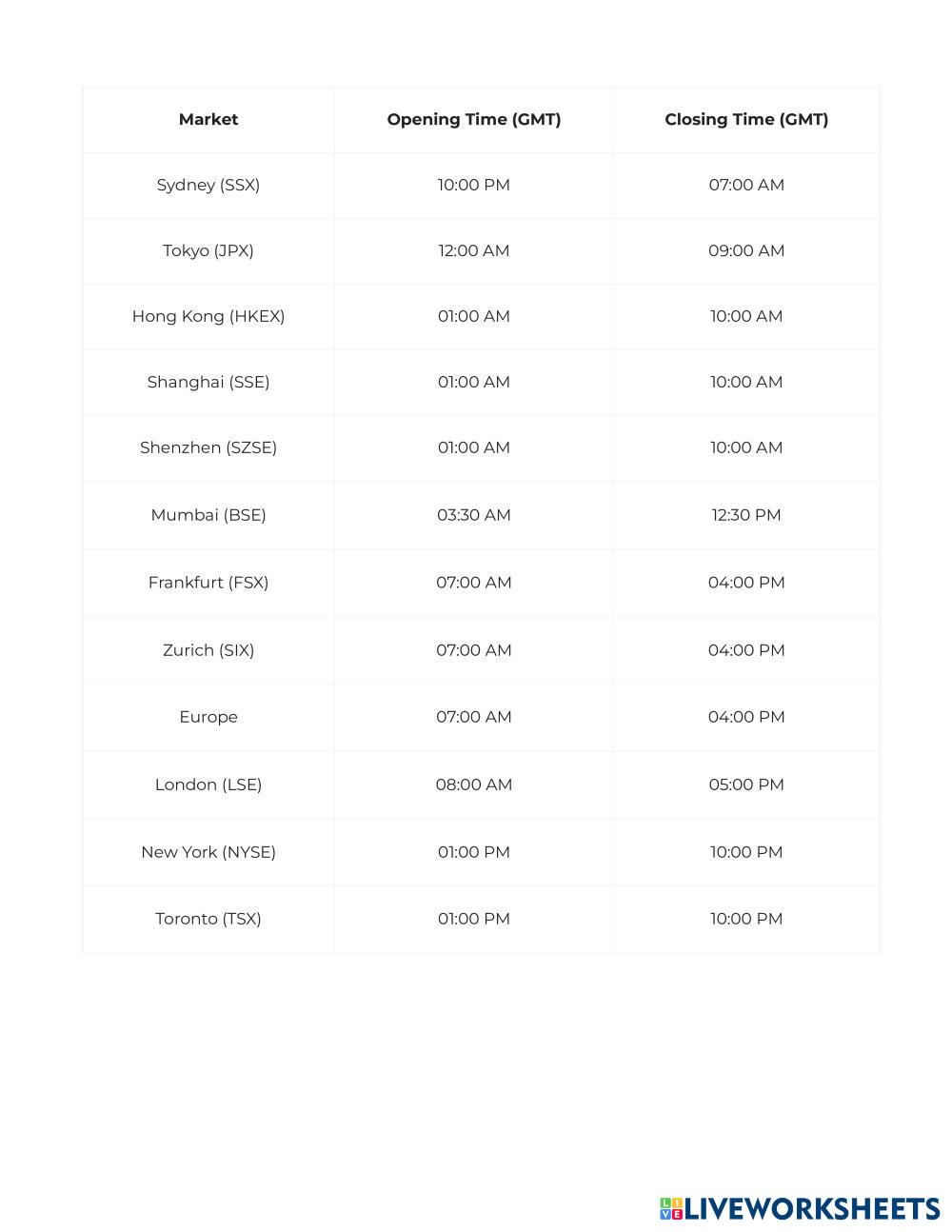Click the Hong Kong (HKEX) cell

(x=208, y=316)
